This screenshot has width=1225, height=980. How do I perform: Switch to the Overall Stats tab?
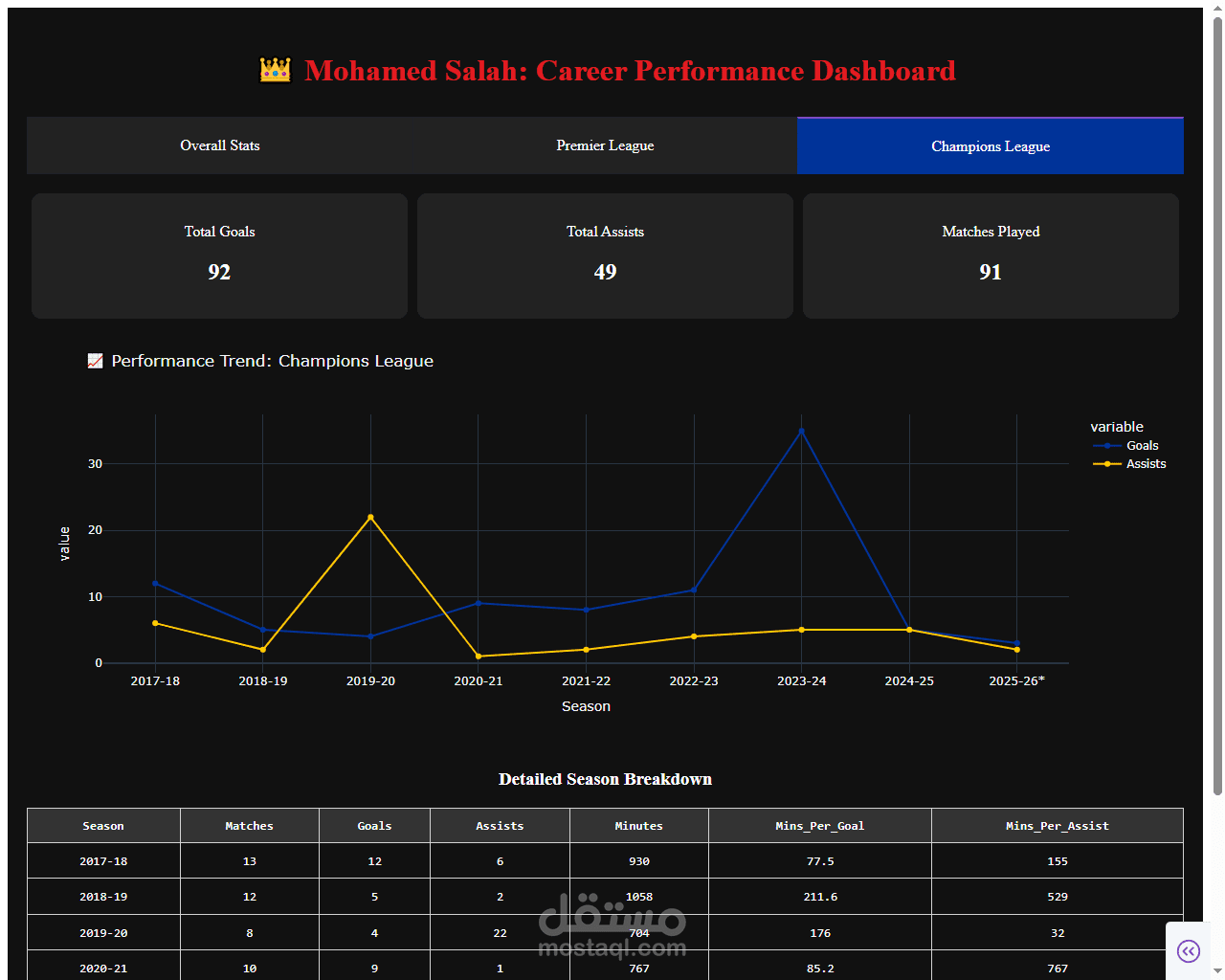pos(220,145)
